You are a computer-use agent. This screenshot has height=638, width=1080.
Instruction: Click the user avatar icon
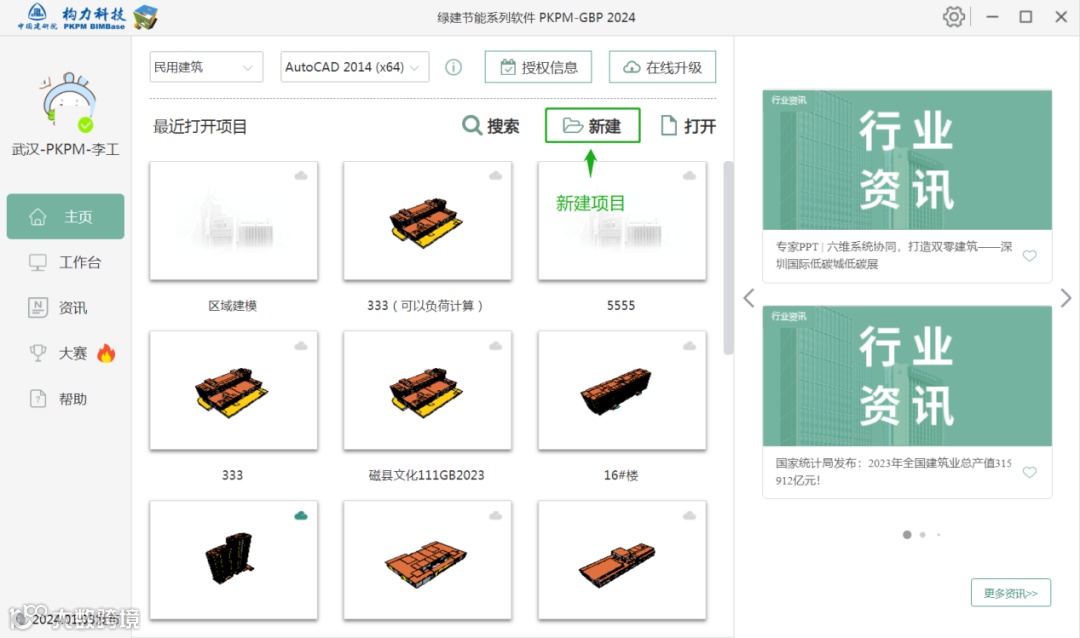68,101
